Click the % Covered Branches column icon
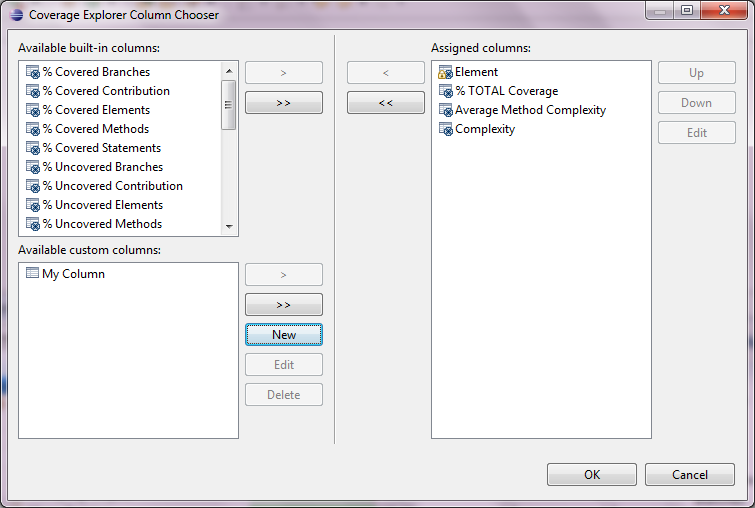The image size is (755, 508). click(32, 72)
